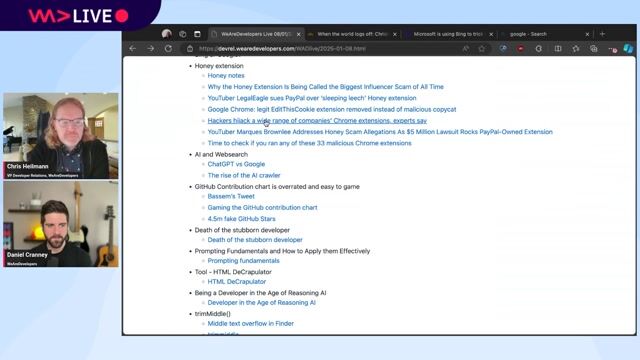Click Chris Heilmann's webcam video

61,136
